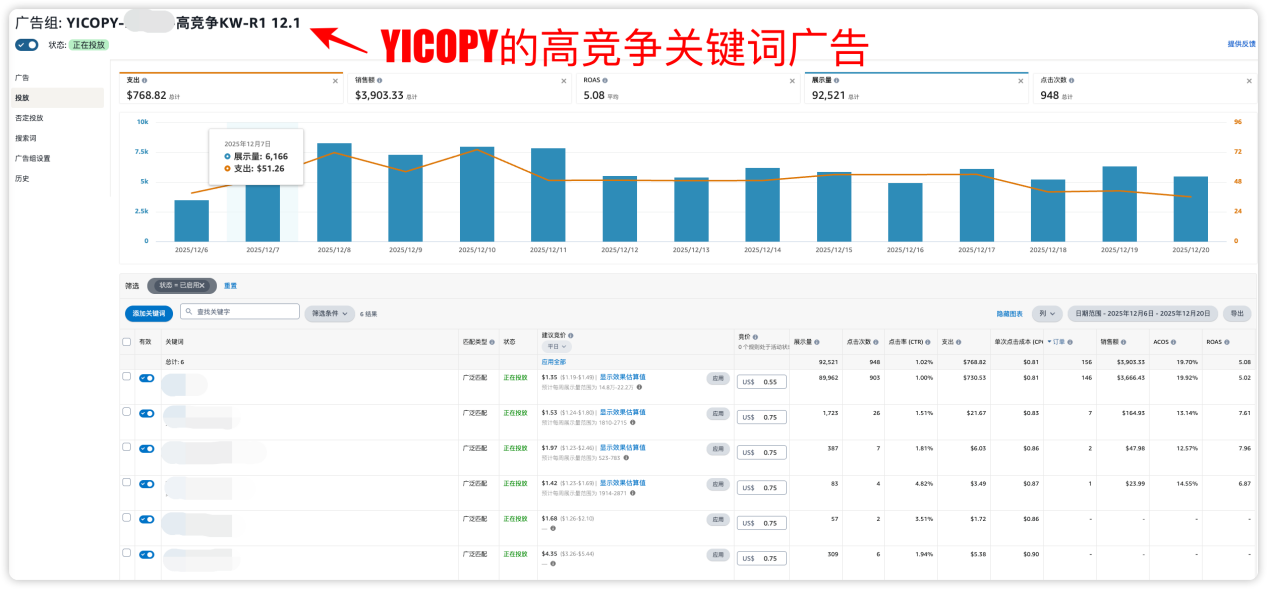Close the 点击次数 metric card
The image size is (1267, 589).
(1249, 81)
